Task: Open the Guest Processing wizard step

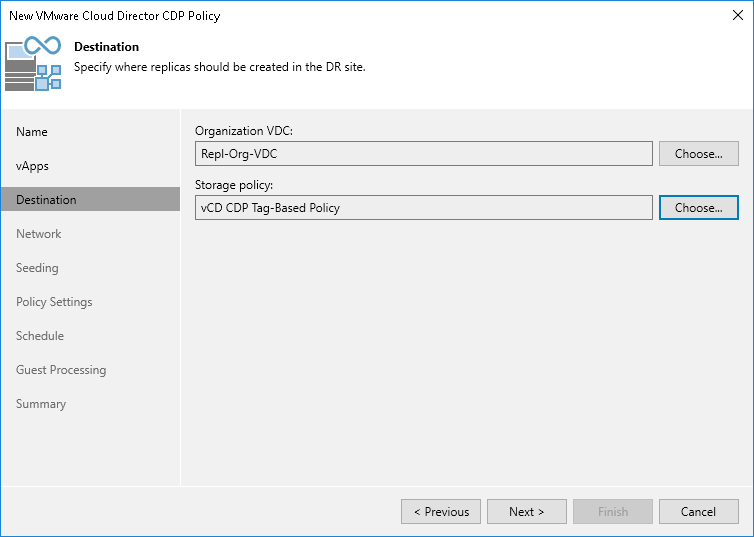Action: (61, 370)
